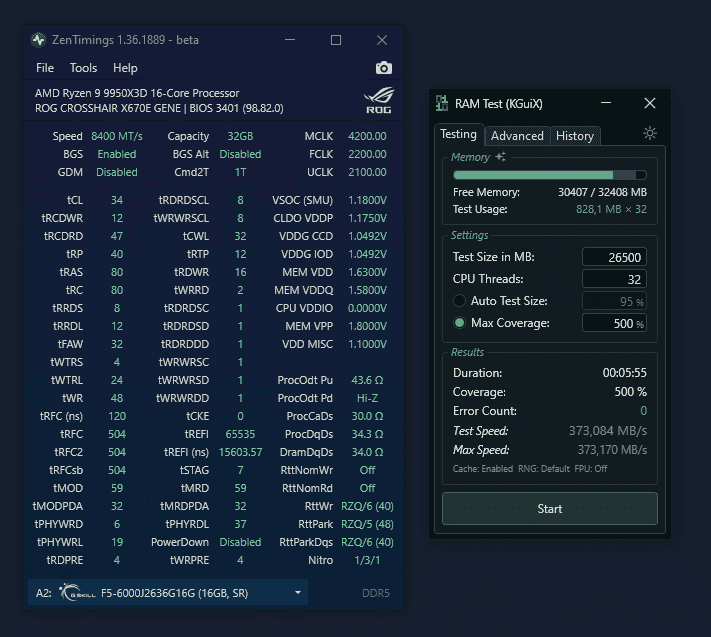Image resolution: width=711 pixels, height=637 pixels.
Task: Maximize the ZenTimings window
Action: click(336, 40)
